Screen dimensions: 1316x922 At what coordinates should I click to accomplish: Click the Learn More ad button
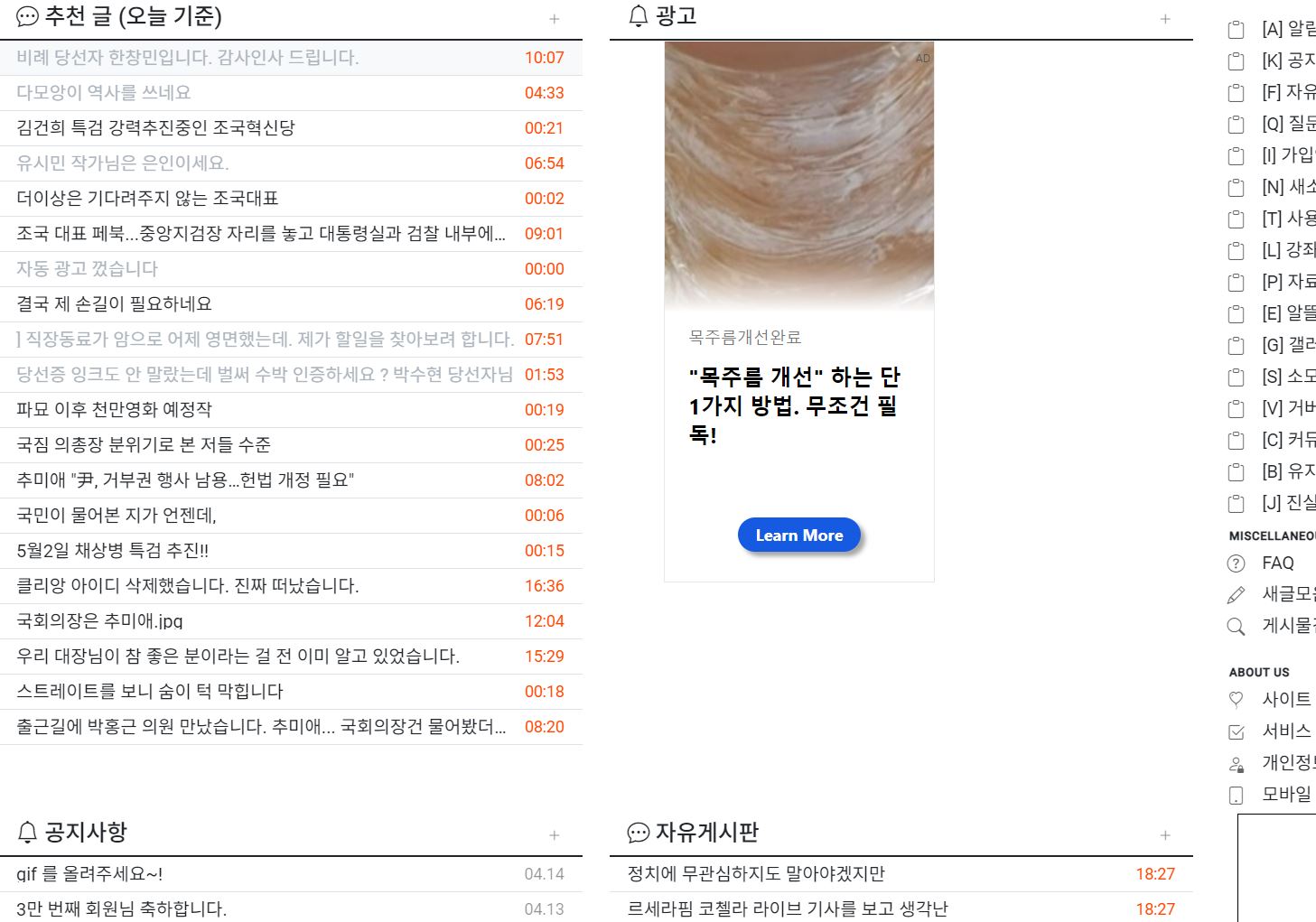click(x=799, y=536)
